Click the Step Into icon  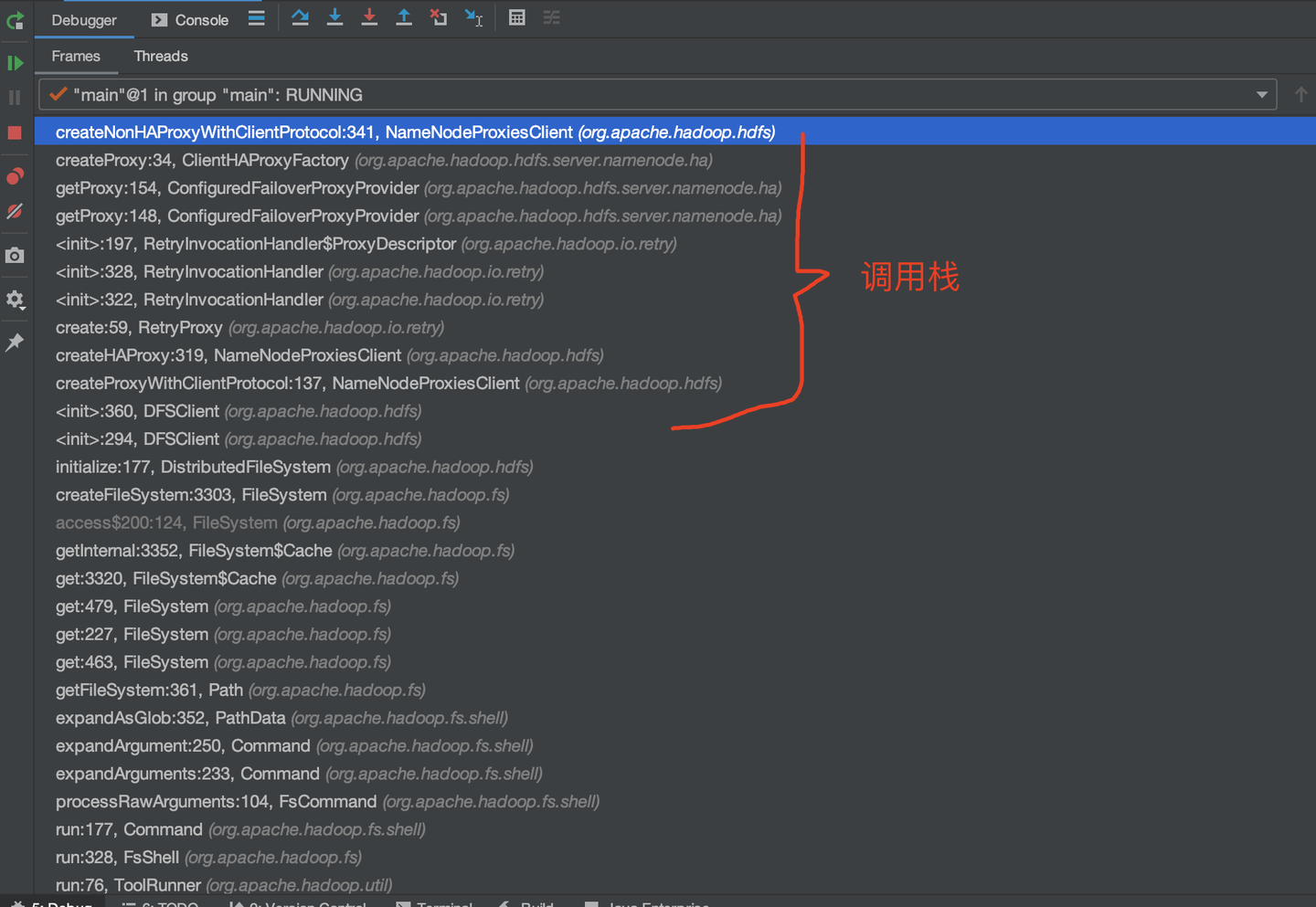(x=334, y=17)
